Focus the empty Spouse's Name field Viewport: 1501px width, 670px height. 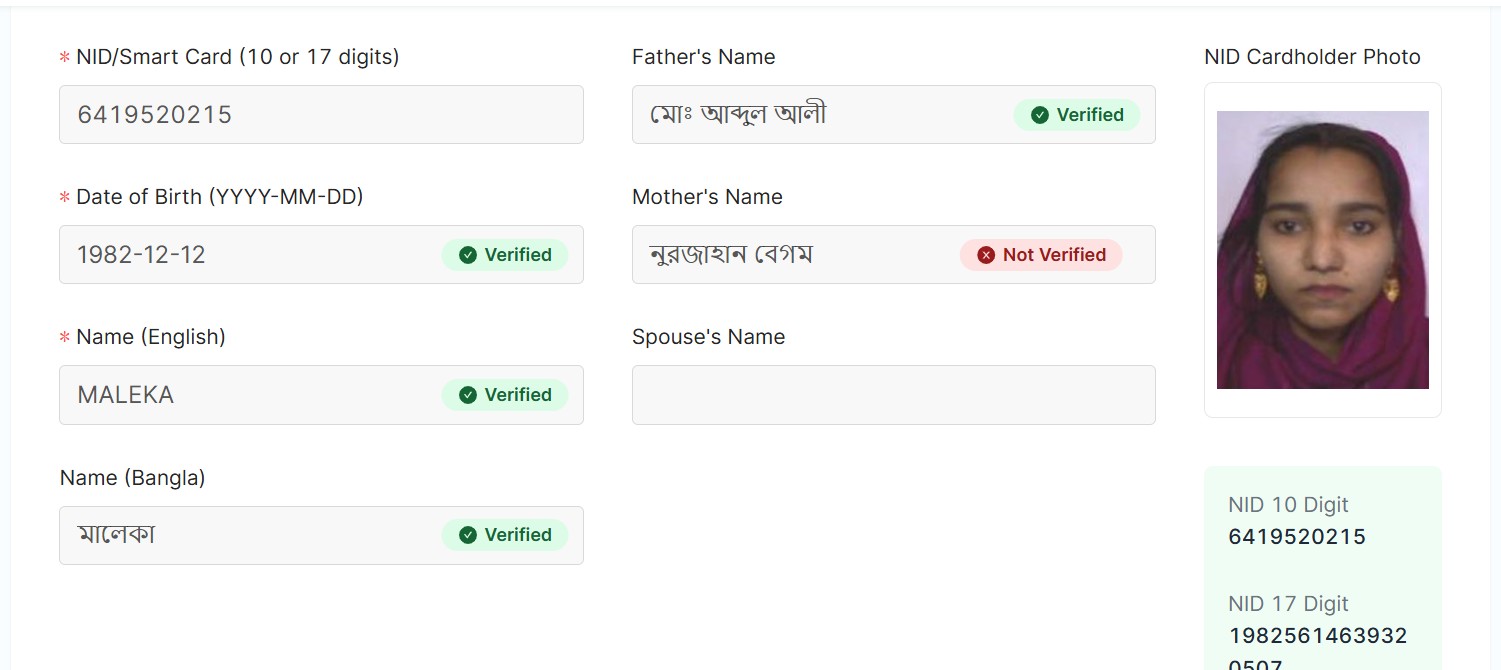(893, 395)
